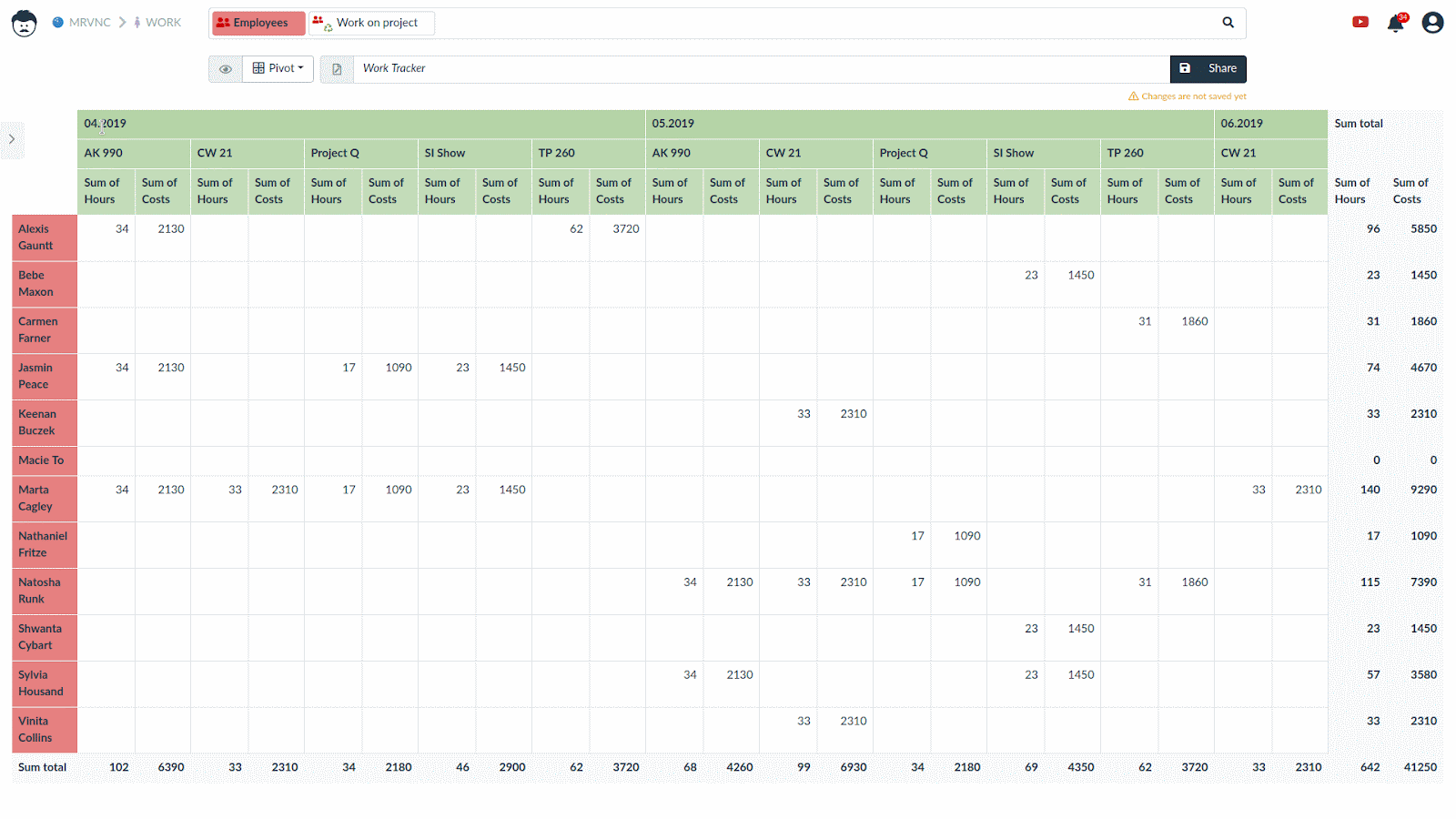Screen dimensions: 1456x819
Task: Click the CW 21 header under 06.2019
Action: 1271,154
